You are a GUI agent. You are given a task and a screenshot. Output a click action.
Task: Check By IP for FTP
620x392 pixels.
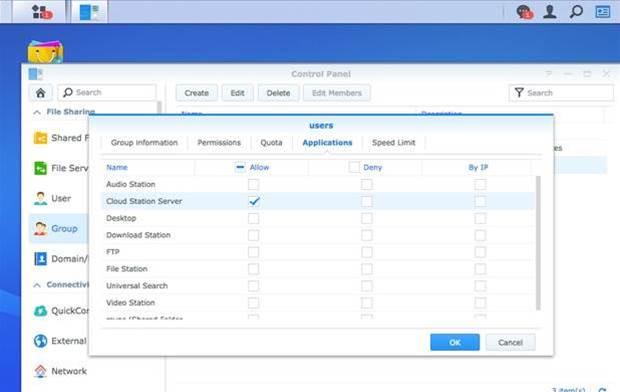point(480,252)
